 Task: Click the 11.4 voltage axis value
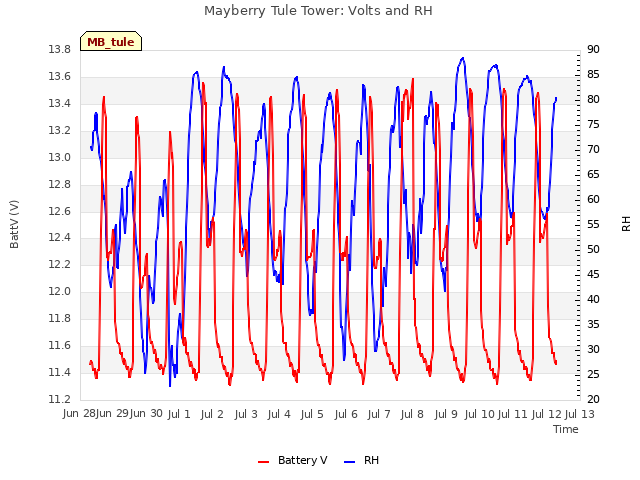pyautogui.click(x=60, y=372)
